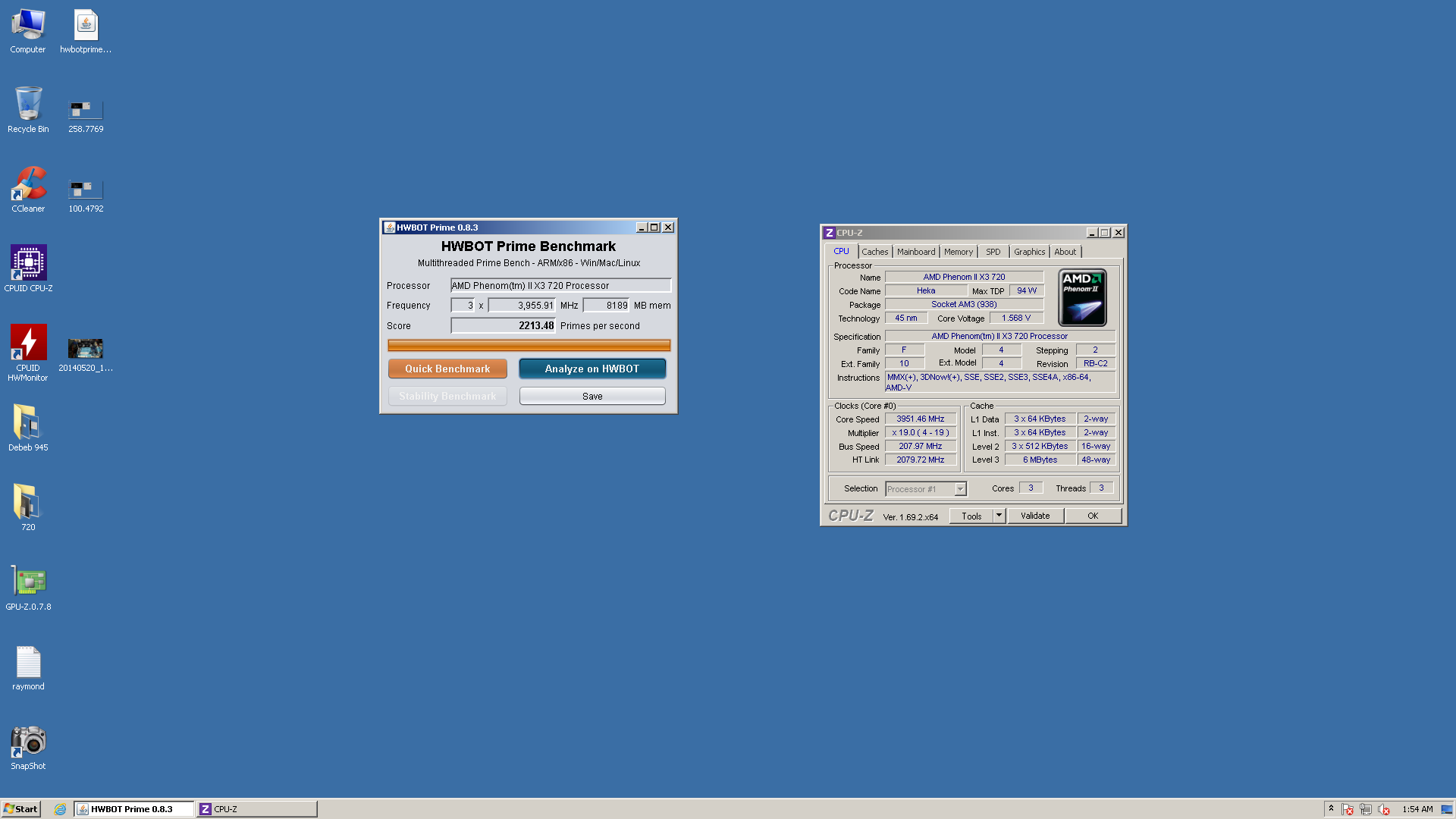Viewport: 1456px width, 819px height.
Task: Open the Deneb 945 folder
Action: [x=28, y=428]
